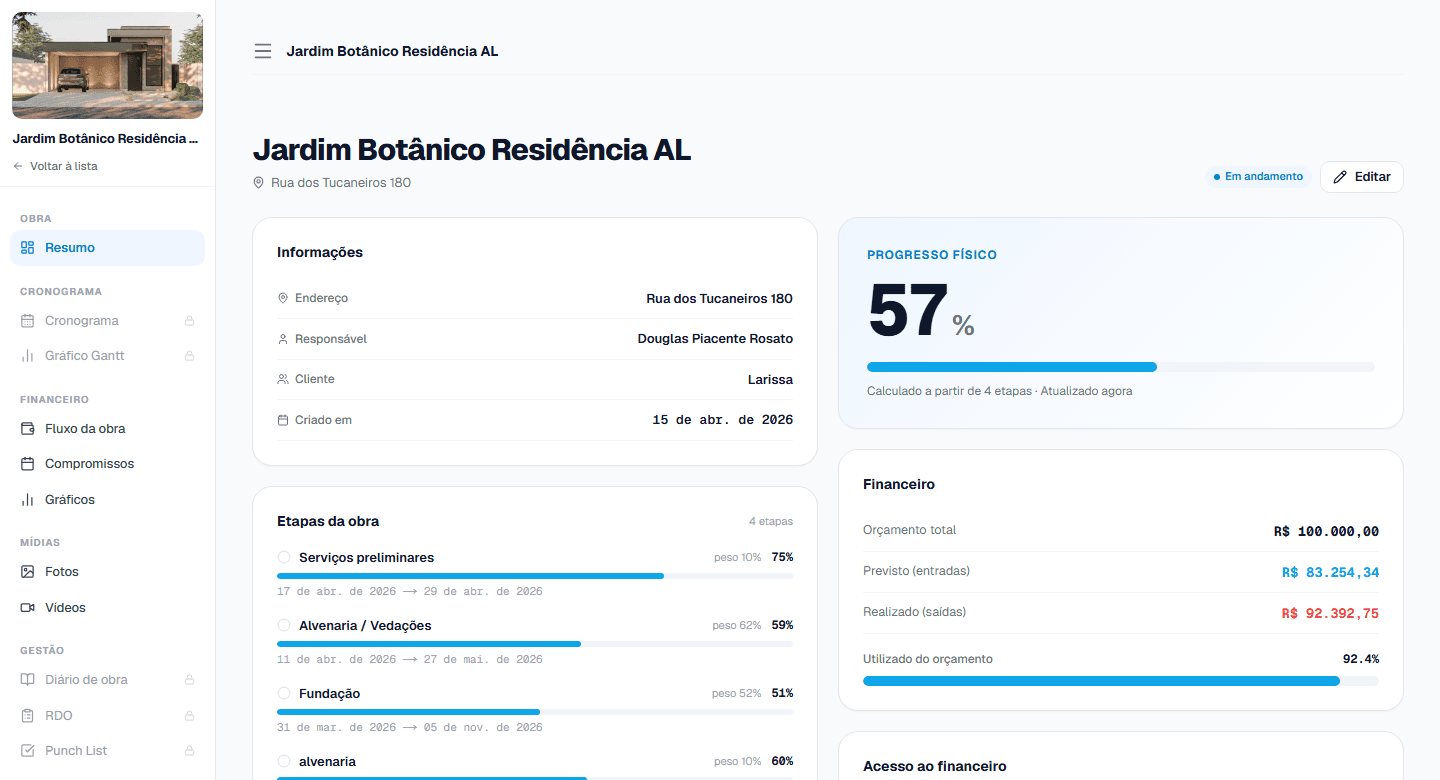
Task: Click the lock icon beside Punch List
Action: [x=189, y=751]
